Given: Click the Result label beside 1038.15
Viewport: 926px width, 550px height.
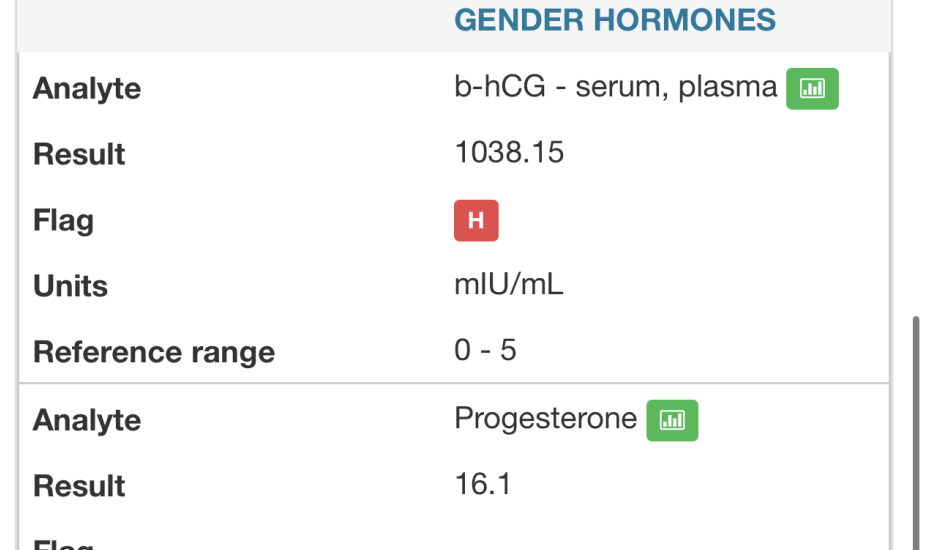Looking at the screenshot, I should [79, 154].
